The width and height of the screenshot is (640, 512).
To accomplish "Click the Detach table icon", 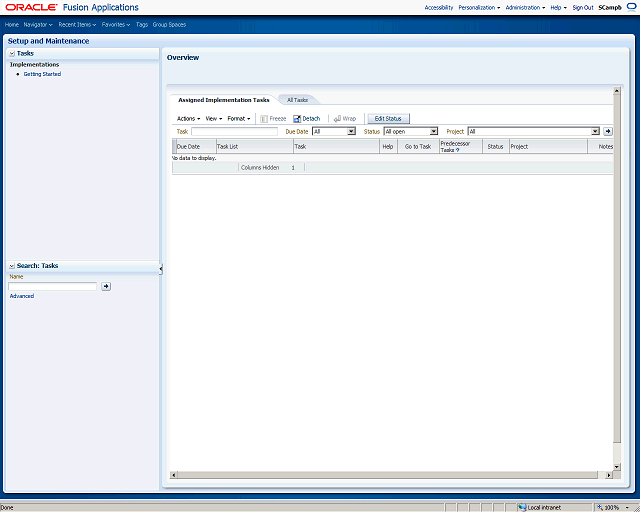I will point(297,119).
